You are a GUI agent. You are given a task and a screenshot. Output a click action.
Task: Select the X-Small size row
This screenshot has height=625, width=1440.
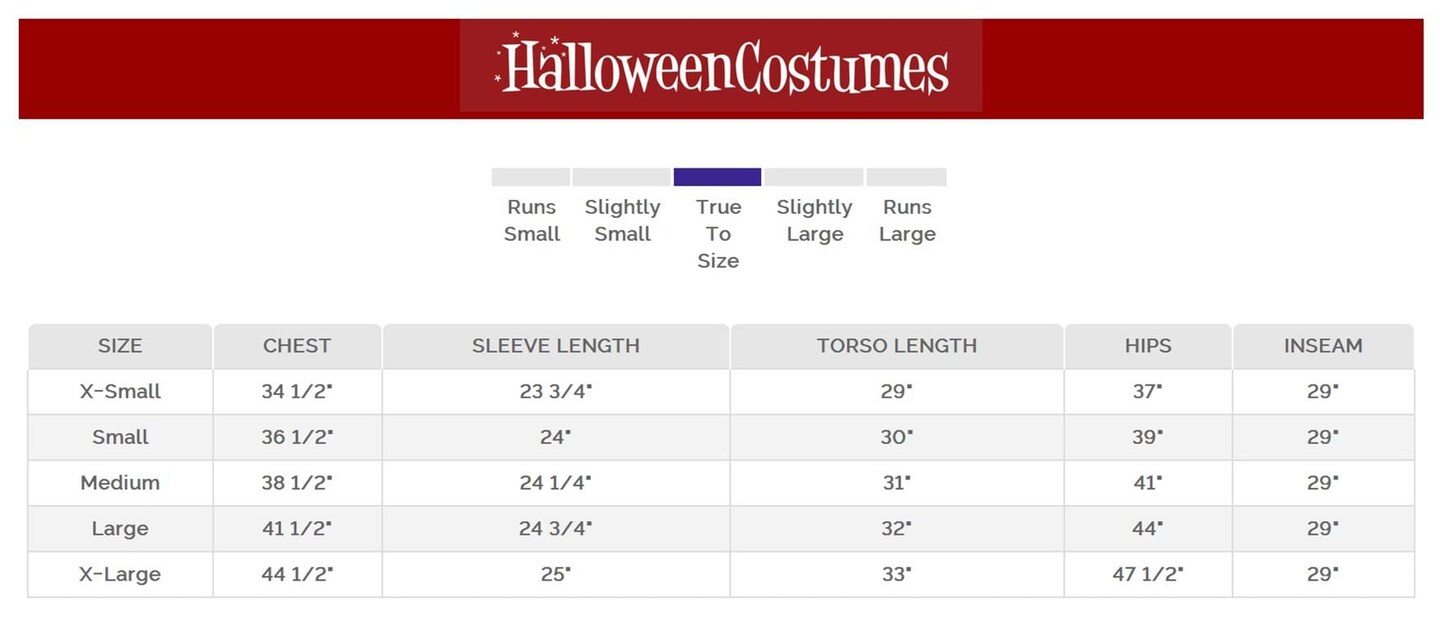tap(120, 392)
